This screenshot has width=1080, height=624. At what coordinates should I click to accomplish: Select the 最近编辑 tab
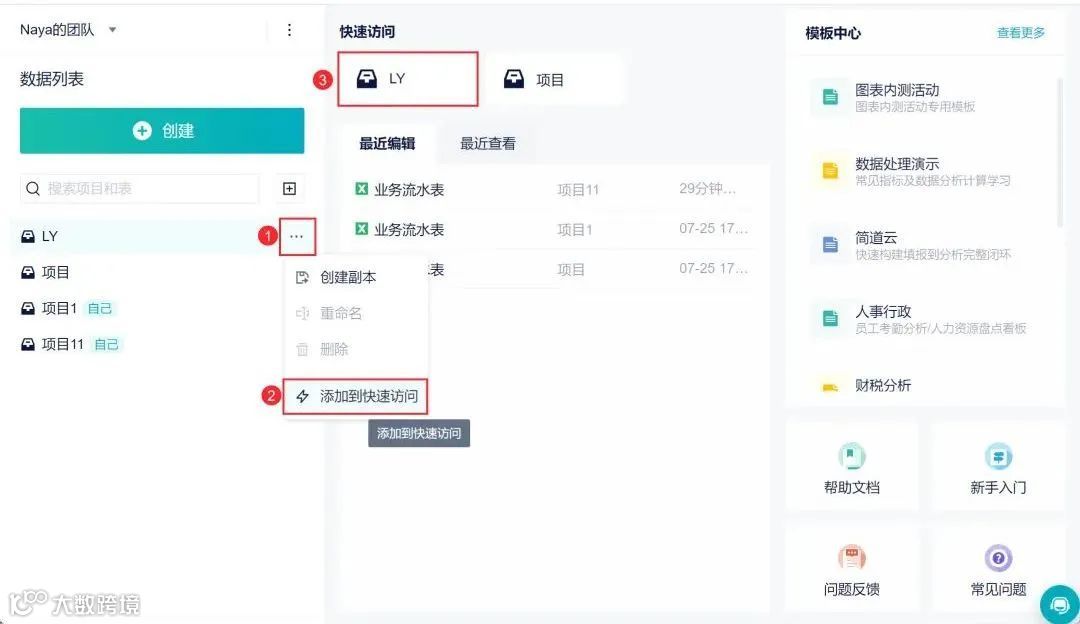[388, 142]
